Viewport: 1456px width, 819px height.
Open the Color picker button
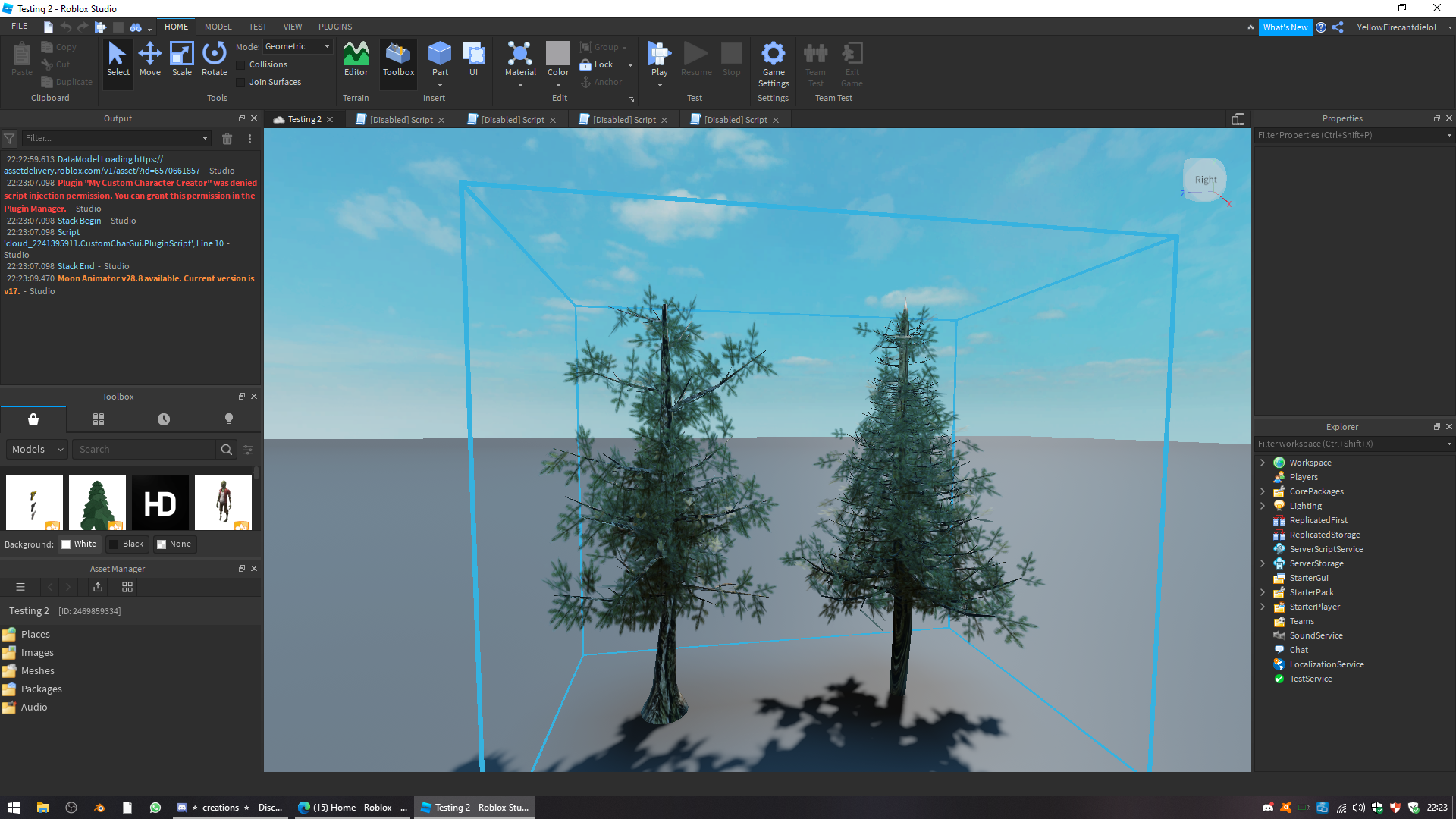558,60
